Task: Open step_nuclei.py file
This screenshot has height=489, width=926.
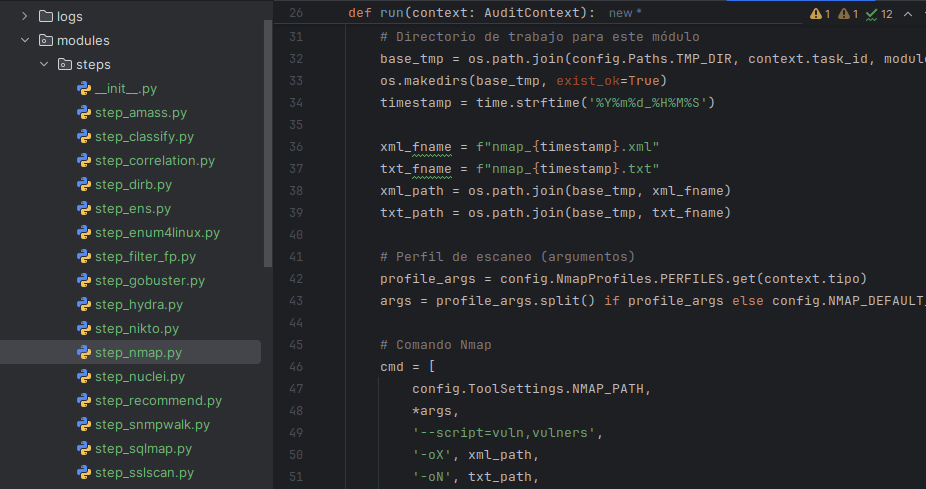Action: (x=140, y=376)
